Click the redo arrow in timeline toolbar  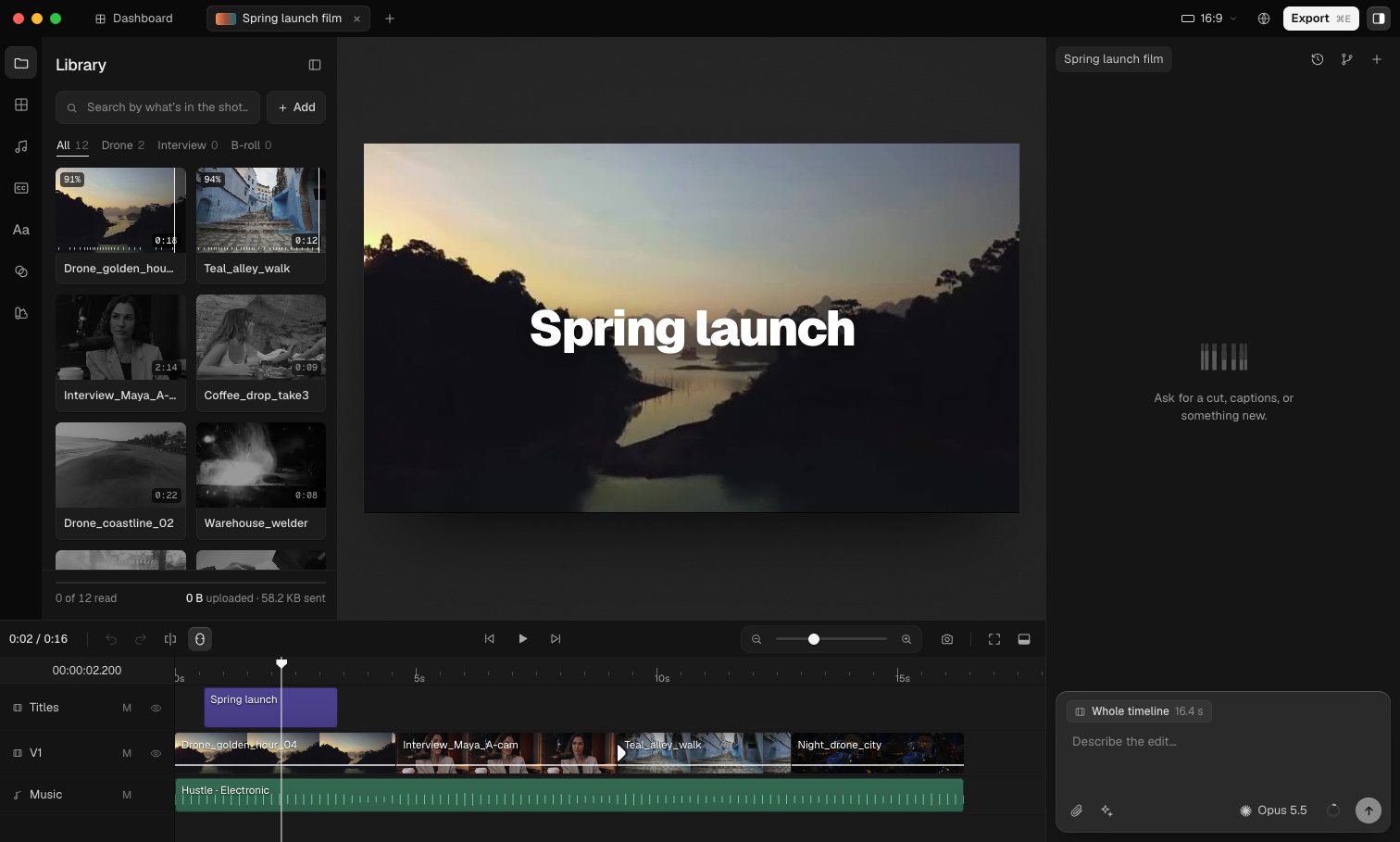click(141, 639)
